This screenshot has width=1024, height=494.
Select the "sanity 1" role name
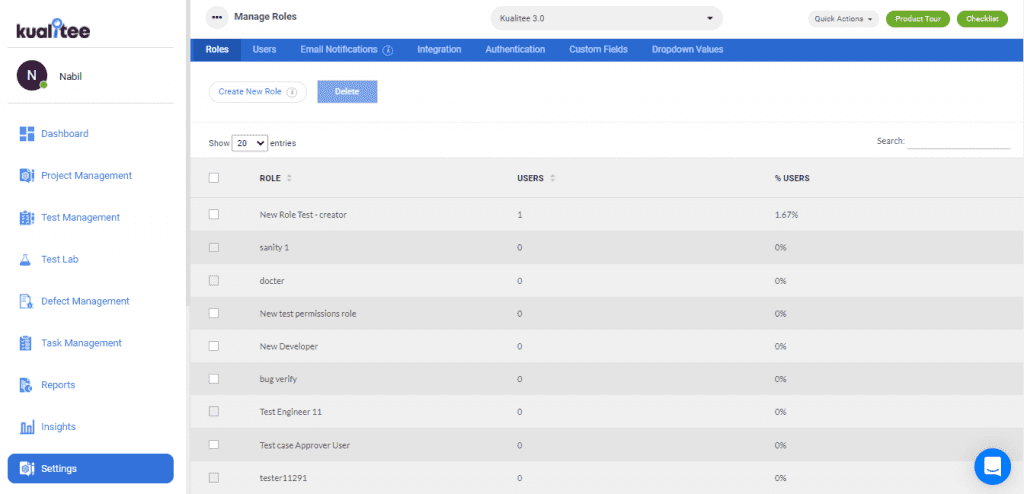(x=275, y=248)
